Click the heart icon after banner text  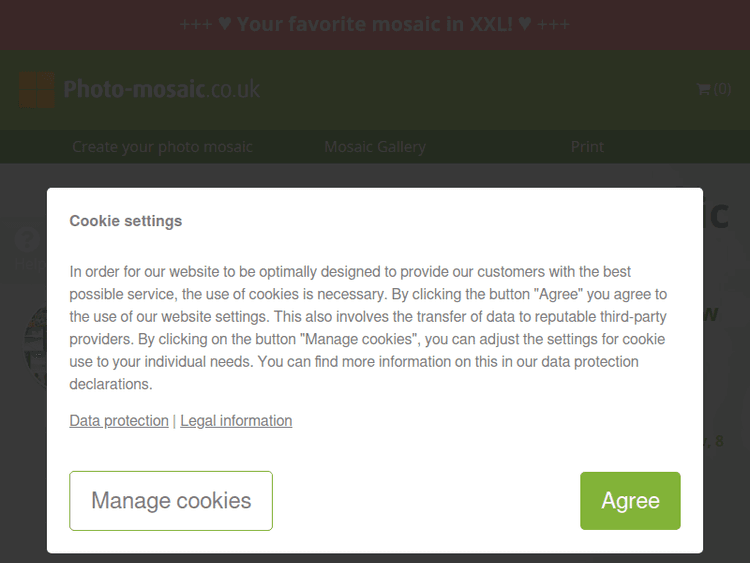525,24
